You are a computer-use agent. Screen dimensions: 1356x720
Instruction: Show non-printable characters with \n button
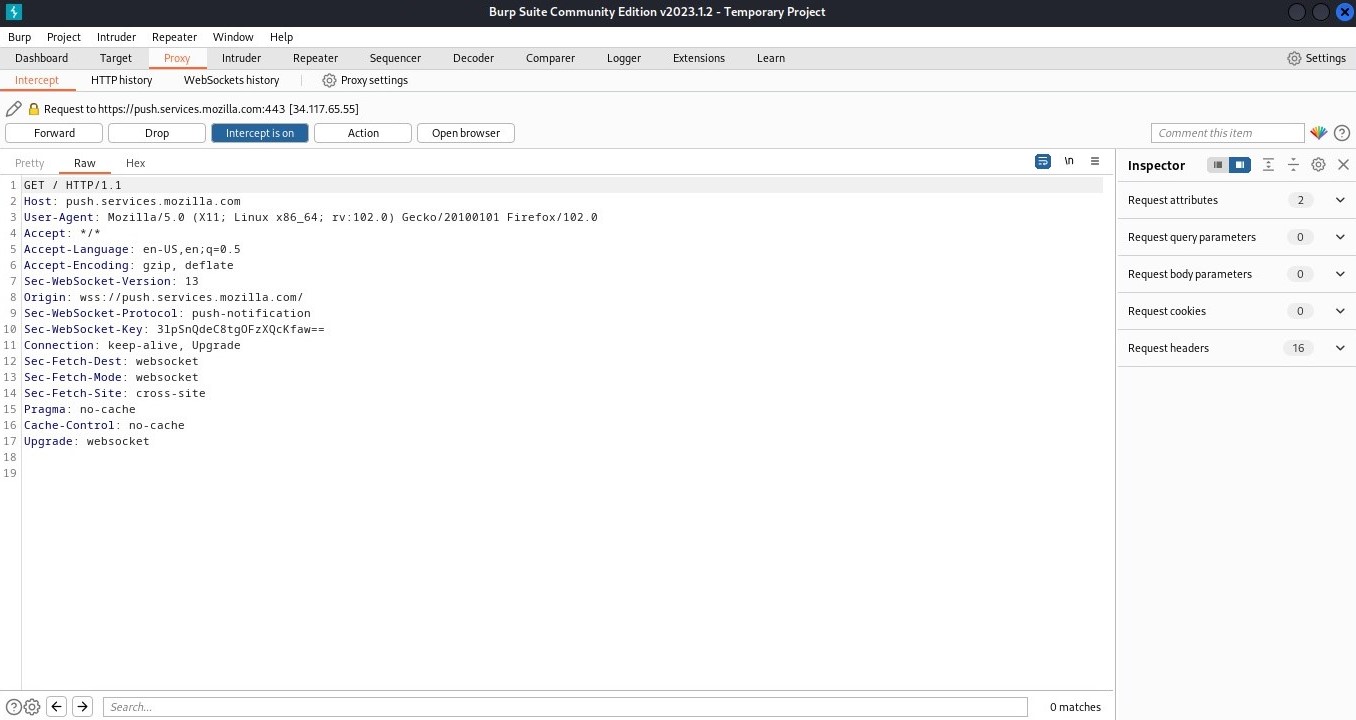coord(1069,161)
